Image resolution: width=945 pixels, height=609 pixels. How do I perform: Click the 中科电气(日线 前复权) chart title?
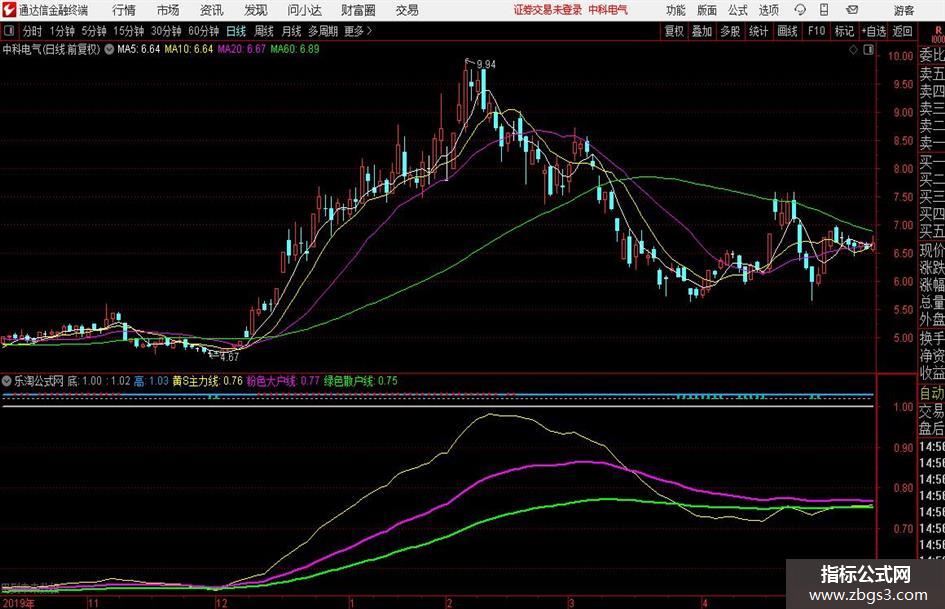[51, 49]
